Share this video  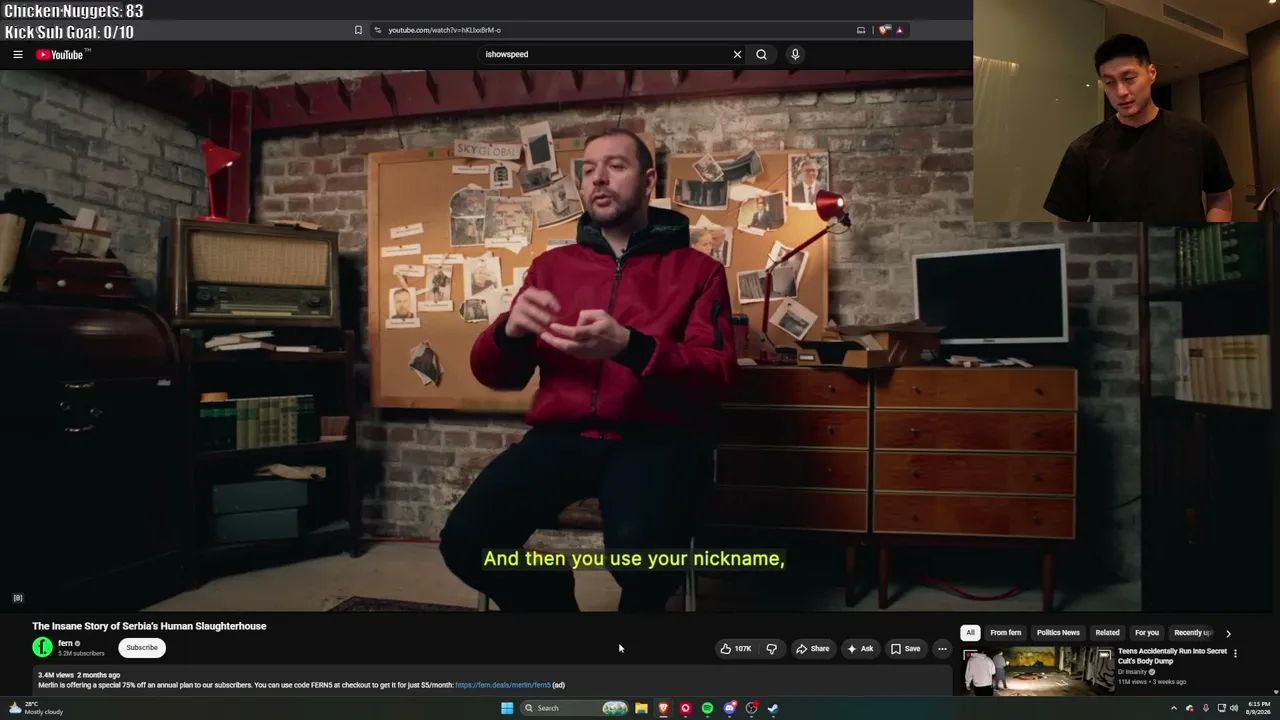(x=812, y=649)
